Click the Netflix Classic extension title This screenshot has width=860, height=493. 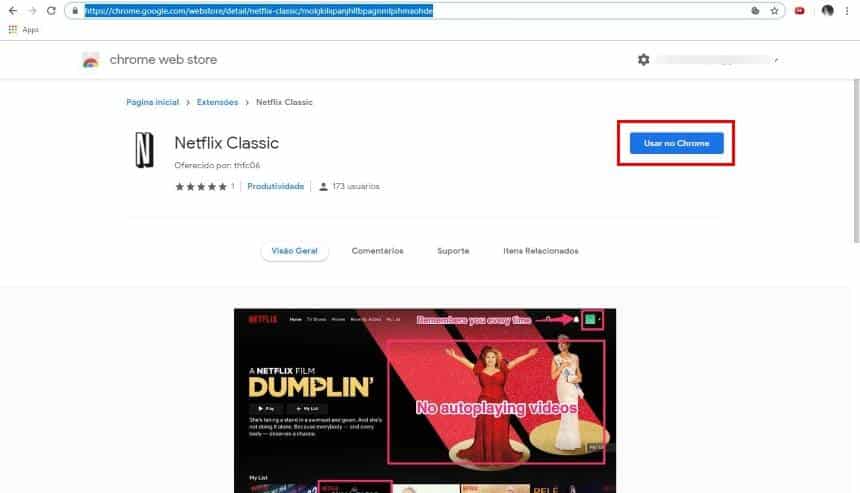tap(227, 143)
